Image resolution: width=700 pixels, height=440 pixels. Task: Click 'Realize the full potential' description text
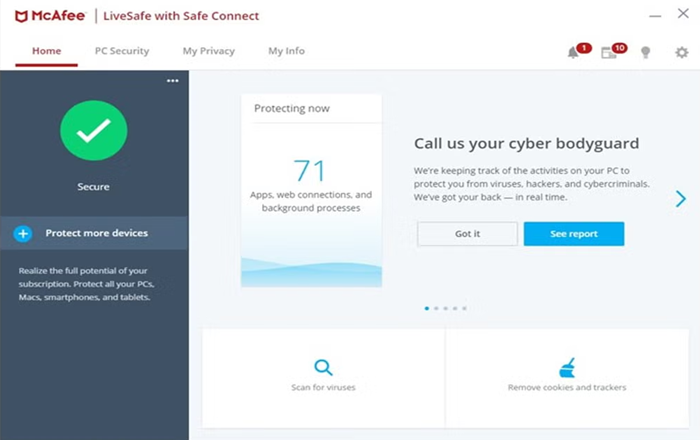coord(86,284)
